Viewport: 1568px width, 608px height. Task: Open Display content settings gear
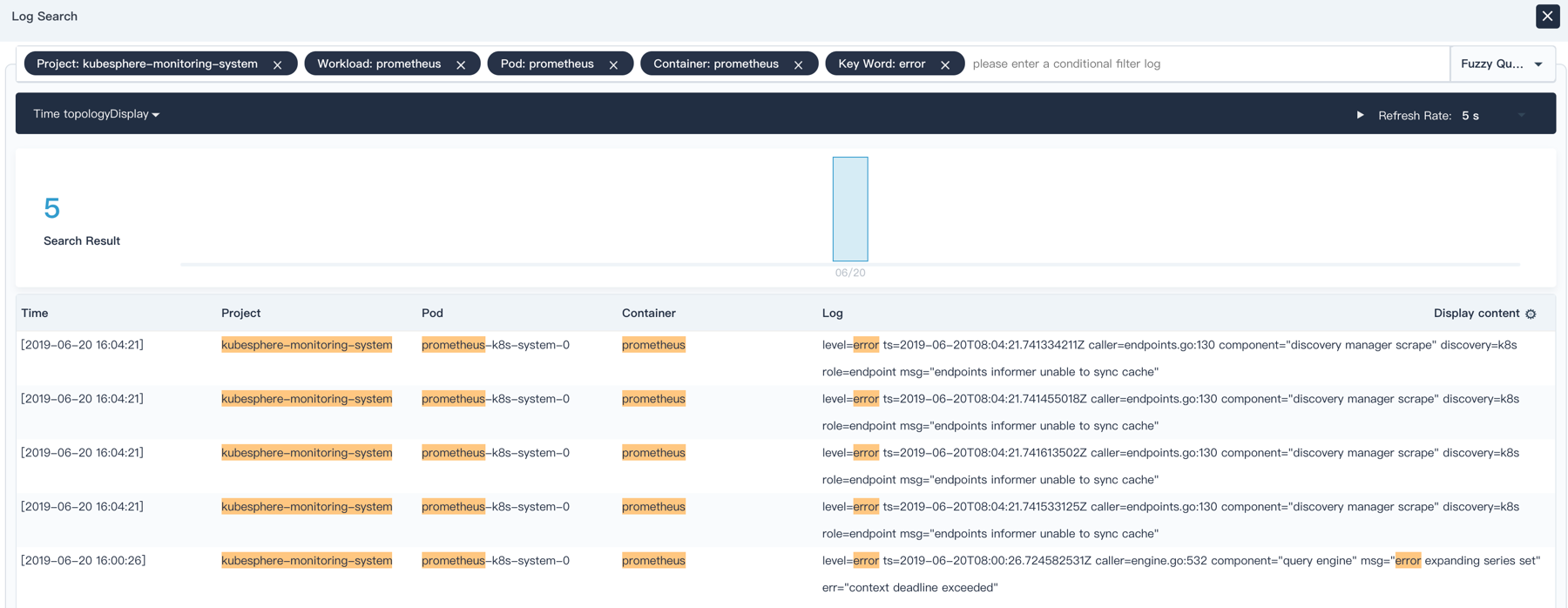click(1531, 314)
